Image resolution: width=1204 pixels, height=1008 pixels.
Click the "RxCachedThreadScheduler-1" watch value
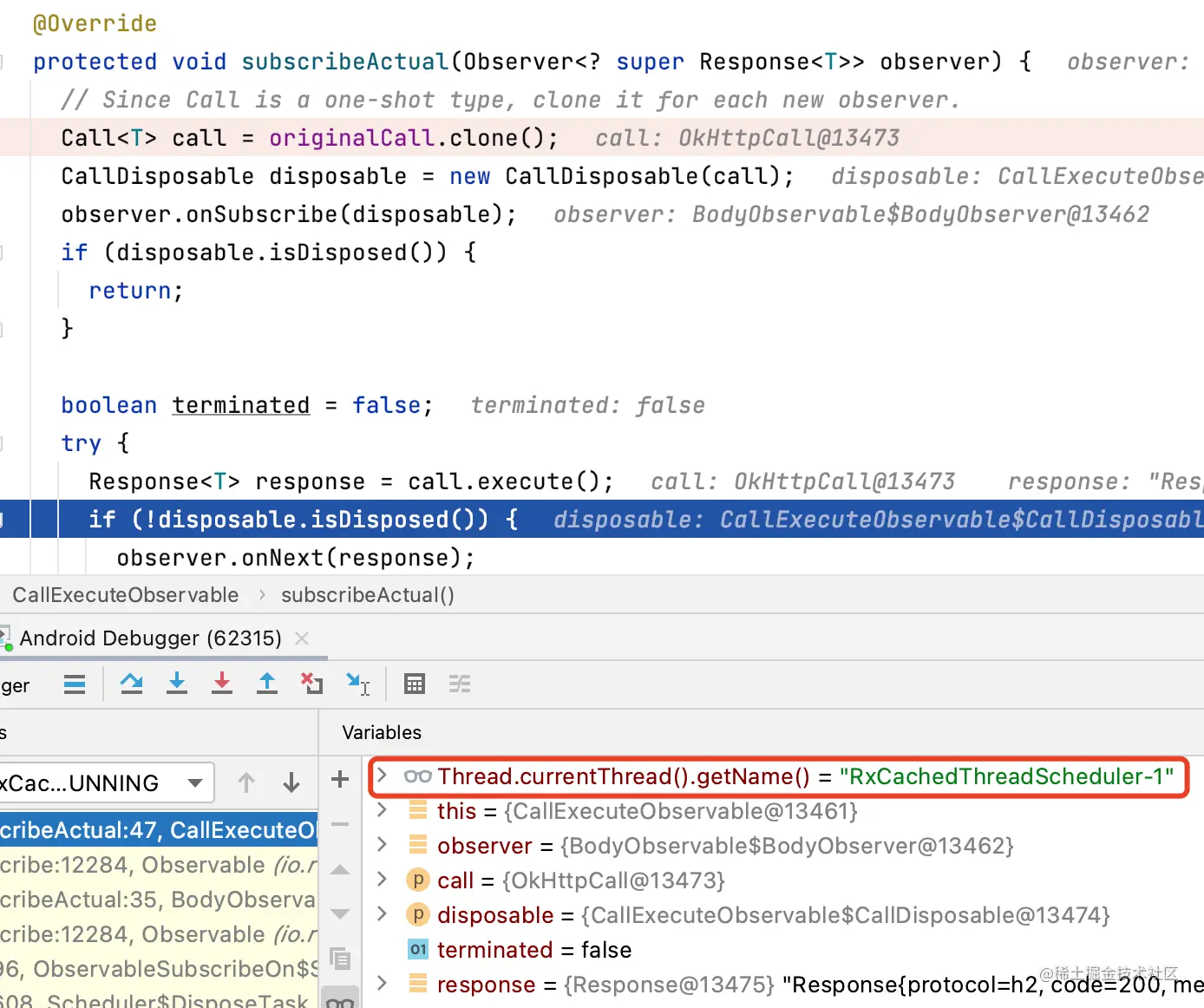coord(1006,776)
